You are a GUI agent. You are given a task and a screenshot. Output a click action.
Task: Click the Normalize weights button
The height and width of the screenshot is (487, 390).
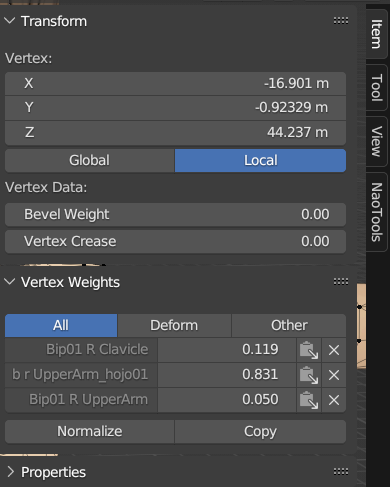point(90,431)
